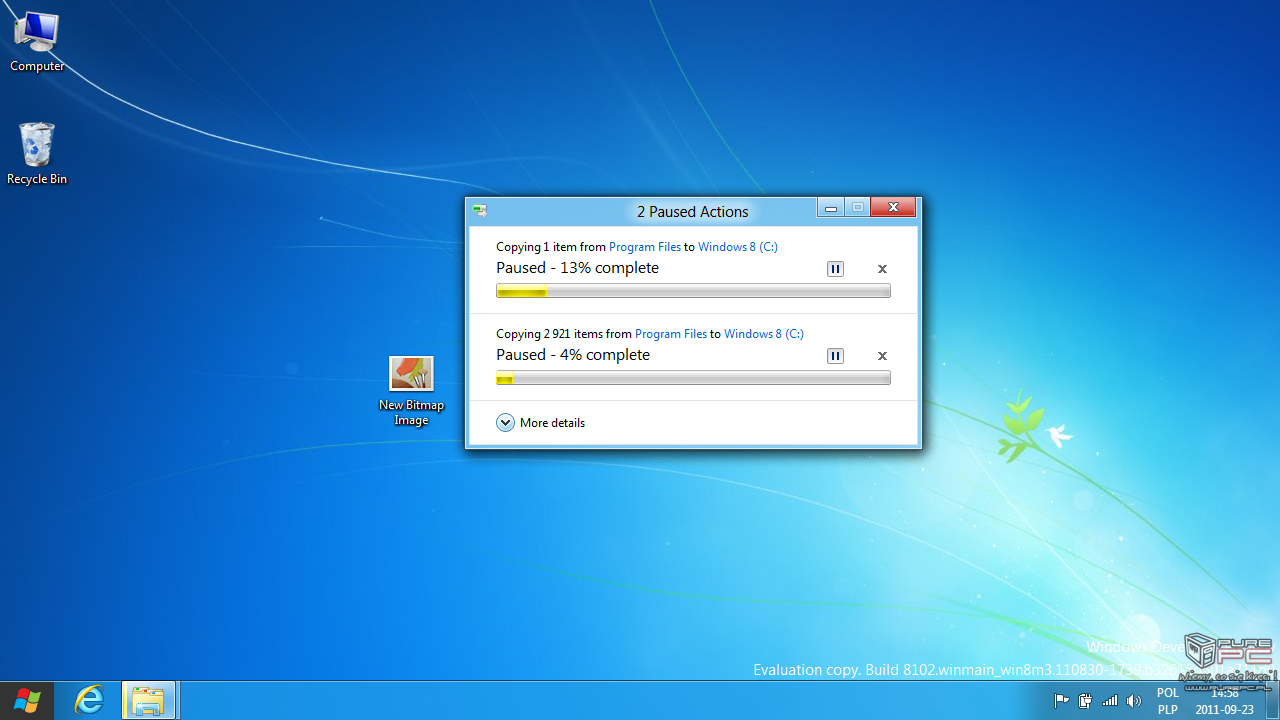This screenshot has height=720, width=1280.
Task: Open Action Center flag tray icon
Action: pos(1062,701)
